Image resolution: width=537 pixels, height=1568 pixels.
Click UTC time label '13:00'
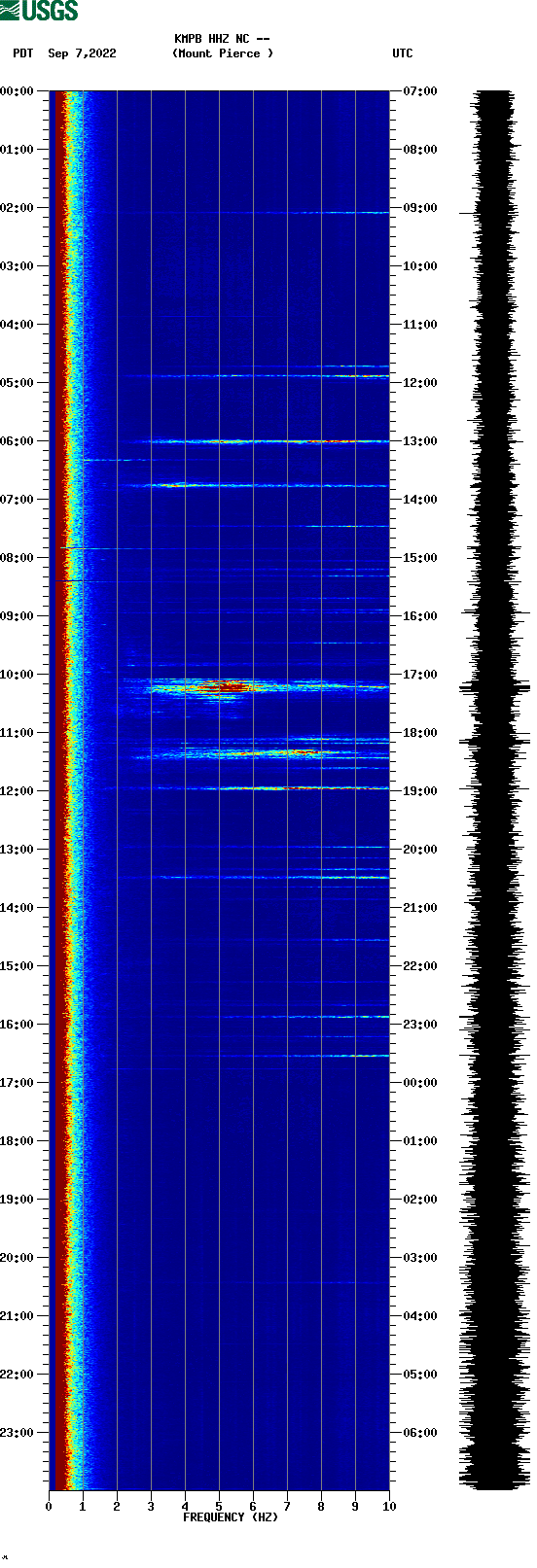420,441
